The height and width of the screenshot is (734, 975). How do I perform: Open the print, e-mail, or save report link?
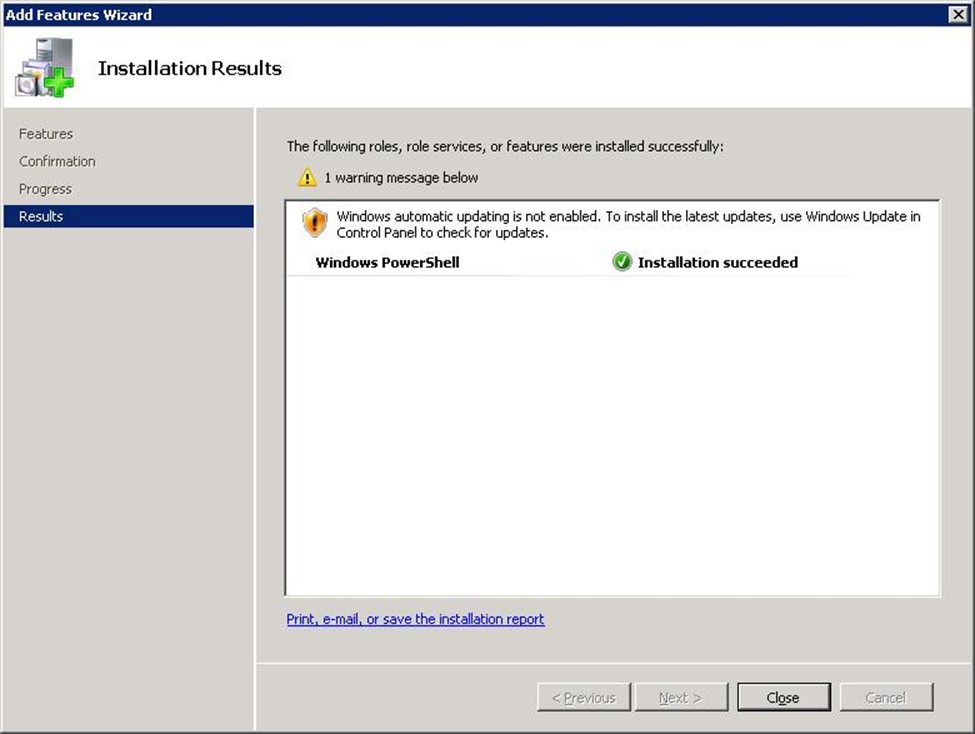click(415, 619)
